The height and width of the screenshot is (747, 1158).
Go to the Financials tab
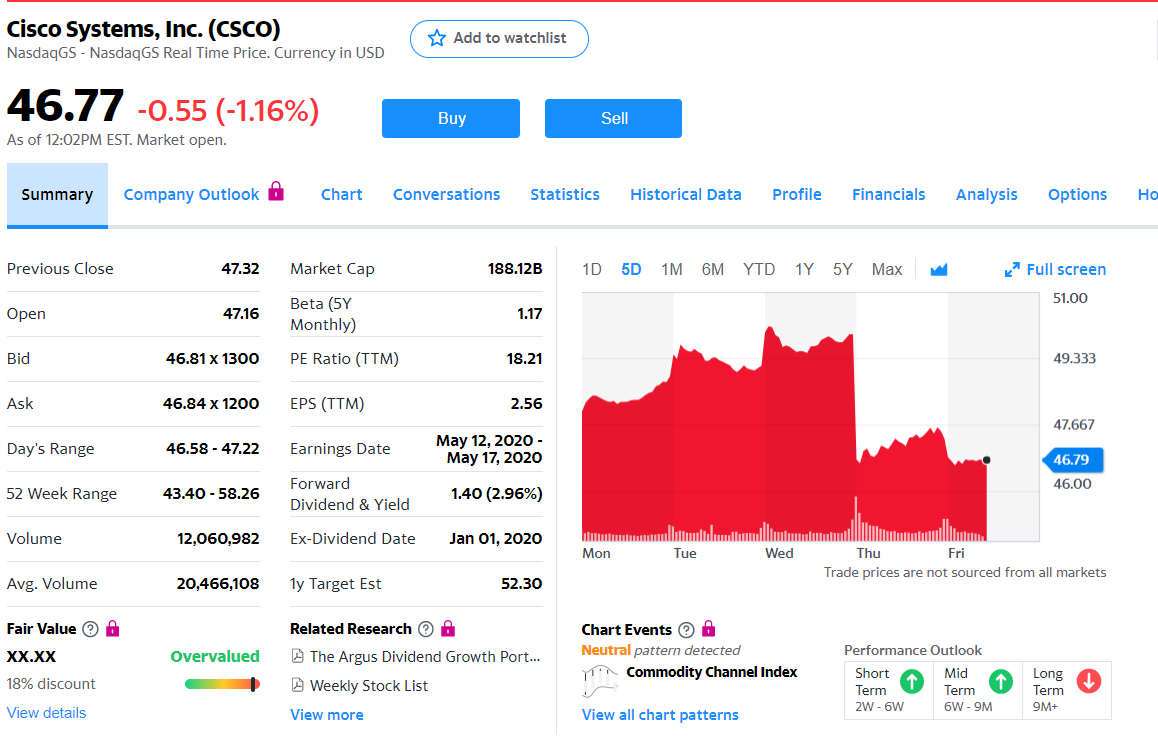[x=888, y=194]
